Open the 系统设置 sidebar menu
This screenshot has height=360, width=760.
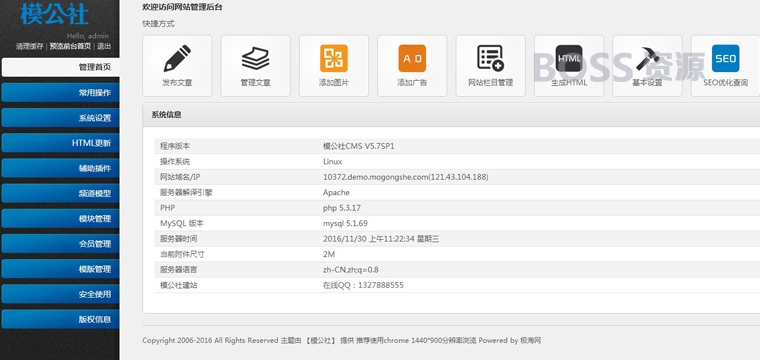pos(61,118)
